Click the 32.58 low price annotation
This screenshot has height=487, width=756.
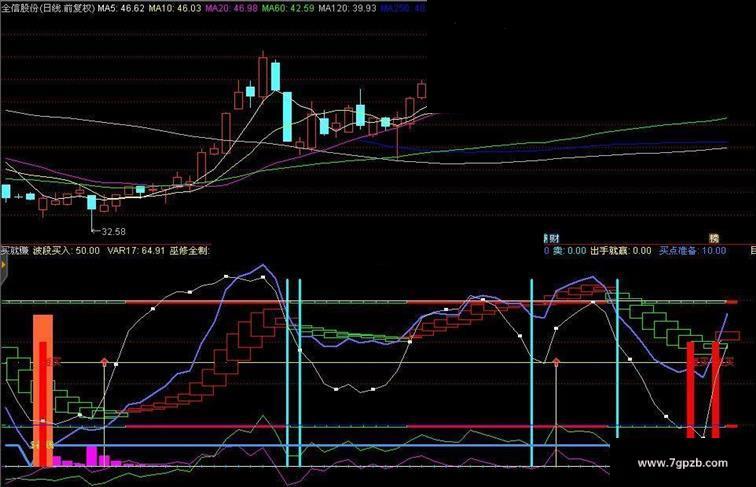point(113,232)
